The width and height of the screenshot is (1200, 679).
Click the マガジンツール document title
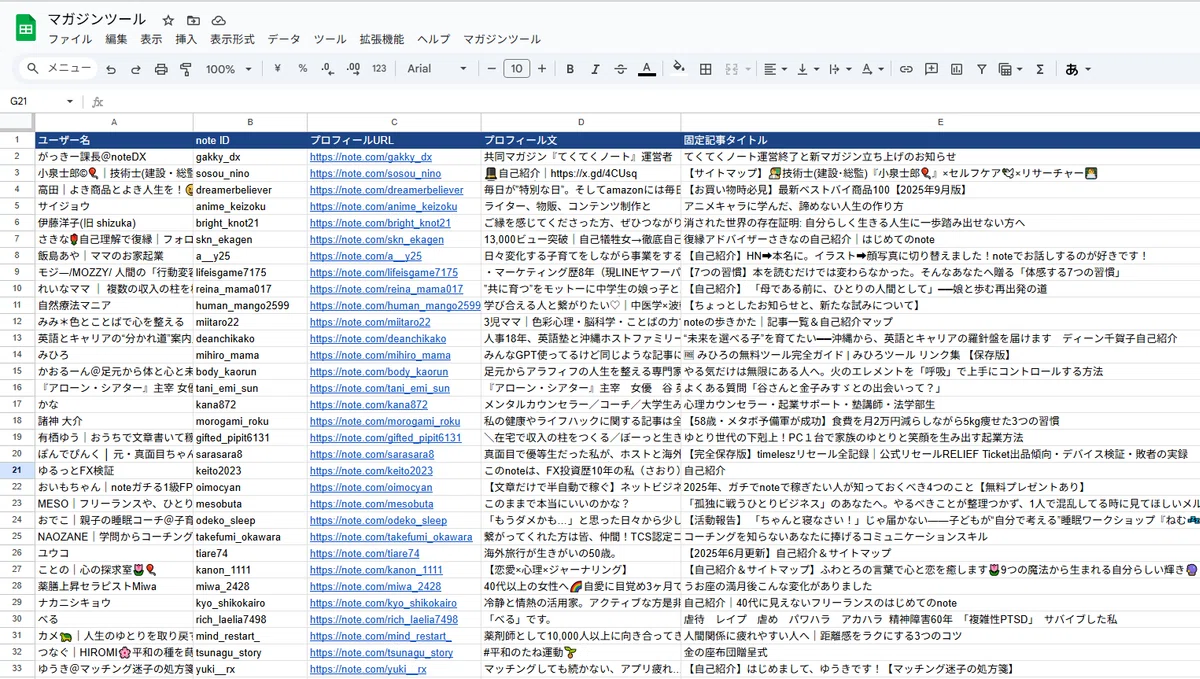coord(96,20)
